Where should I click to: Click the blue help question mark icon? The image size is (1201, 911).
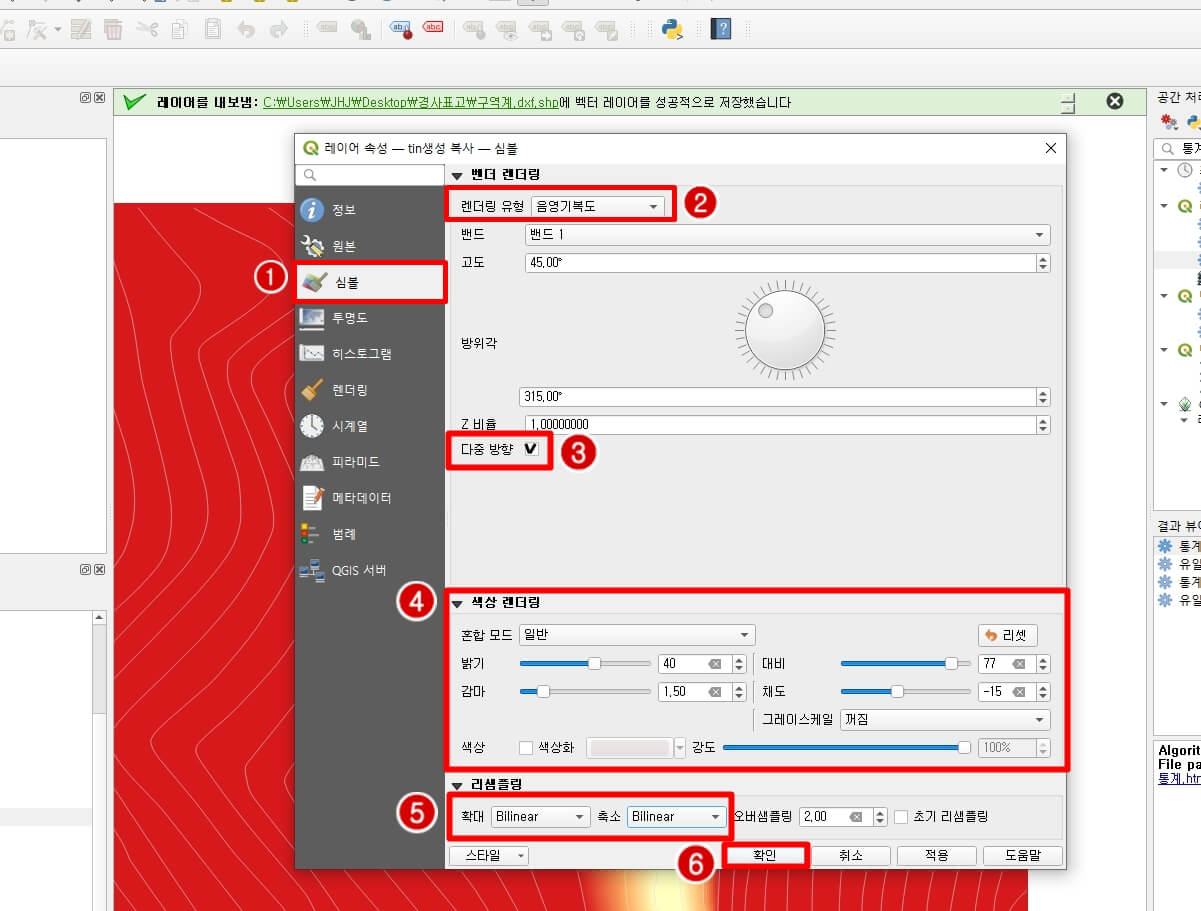[721, 29]
